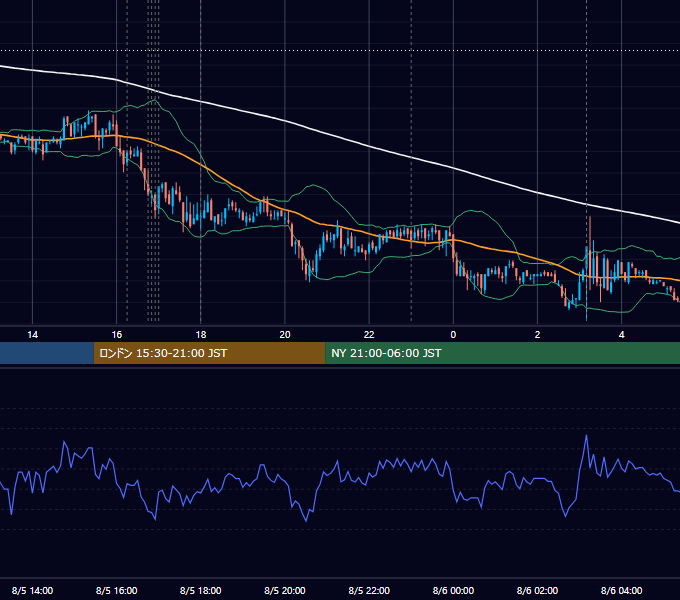
Task: Click the 14 hour axis label
Action: pos(33,335)
